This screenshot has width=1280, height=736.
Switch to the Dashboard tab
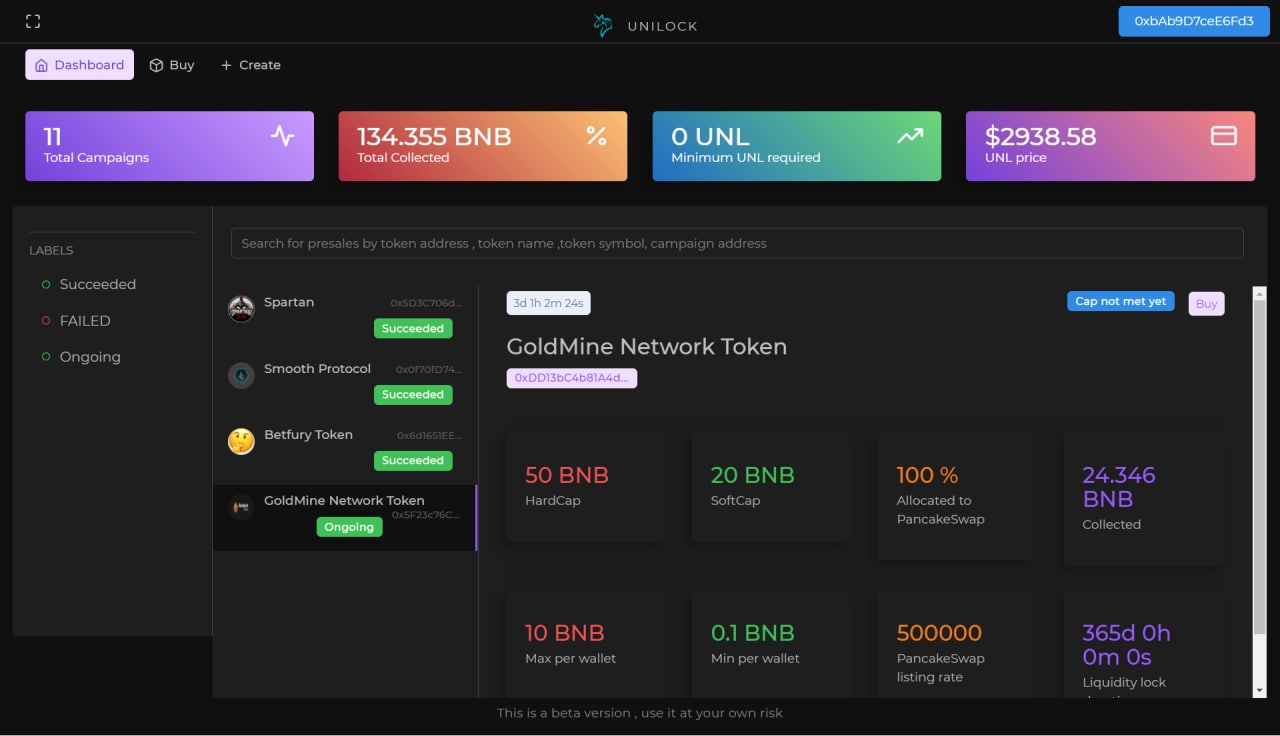79,65
